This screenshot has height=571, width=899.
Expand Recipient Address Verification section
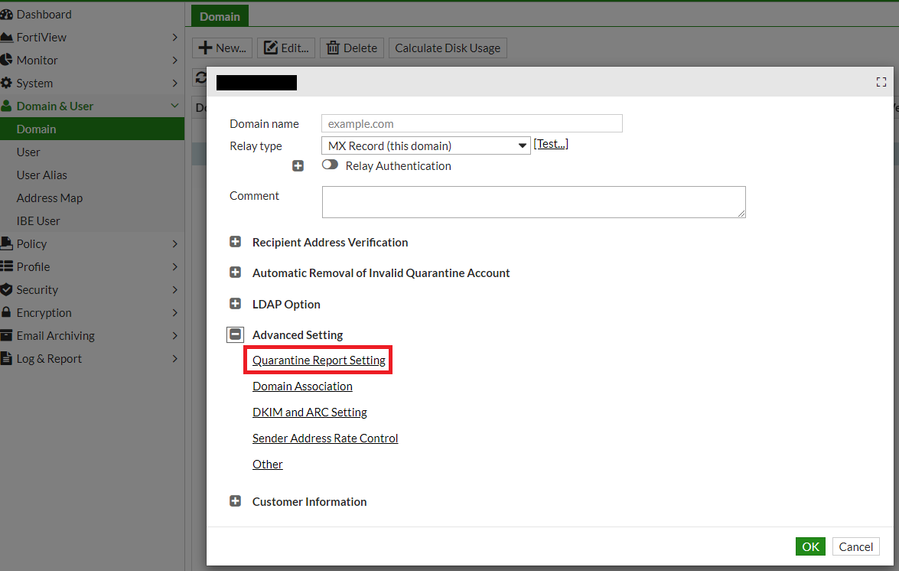[x=236, y=242]
